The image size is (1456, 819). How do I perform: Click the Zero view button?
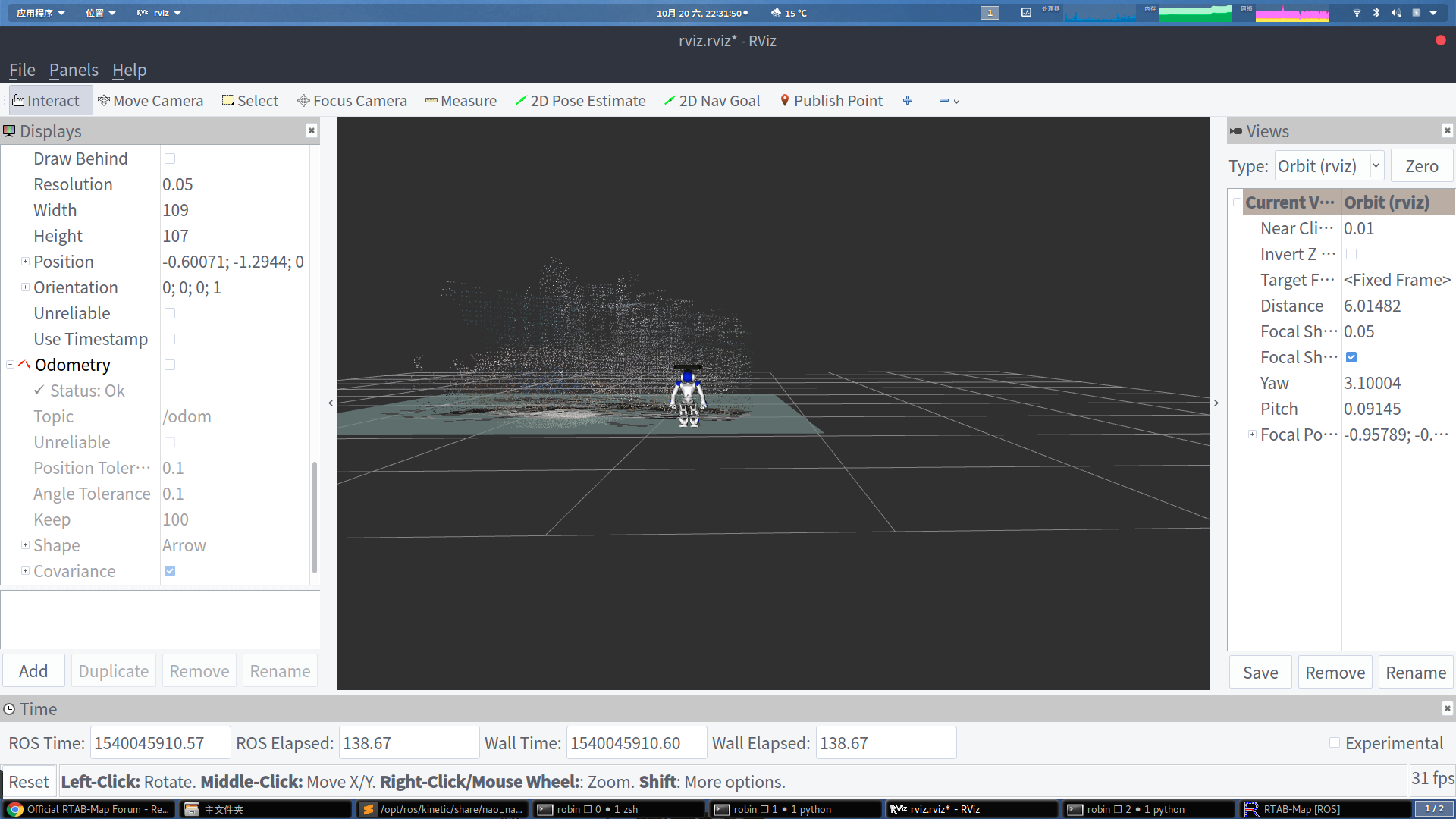(1421, 166)
